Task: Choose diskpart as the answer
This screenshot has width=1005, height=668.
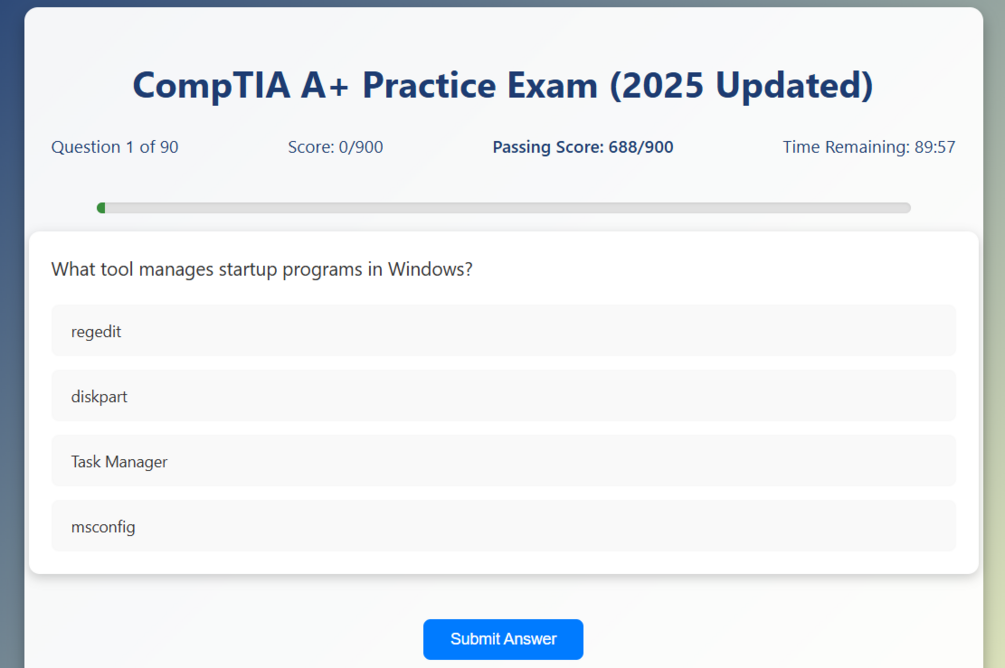Action: tap(503, 396)
